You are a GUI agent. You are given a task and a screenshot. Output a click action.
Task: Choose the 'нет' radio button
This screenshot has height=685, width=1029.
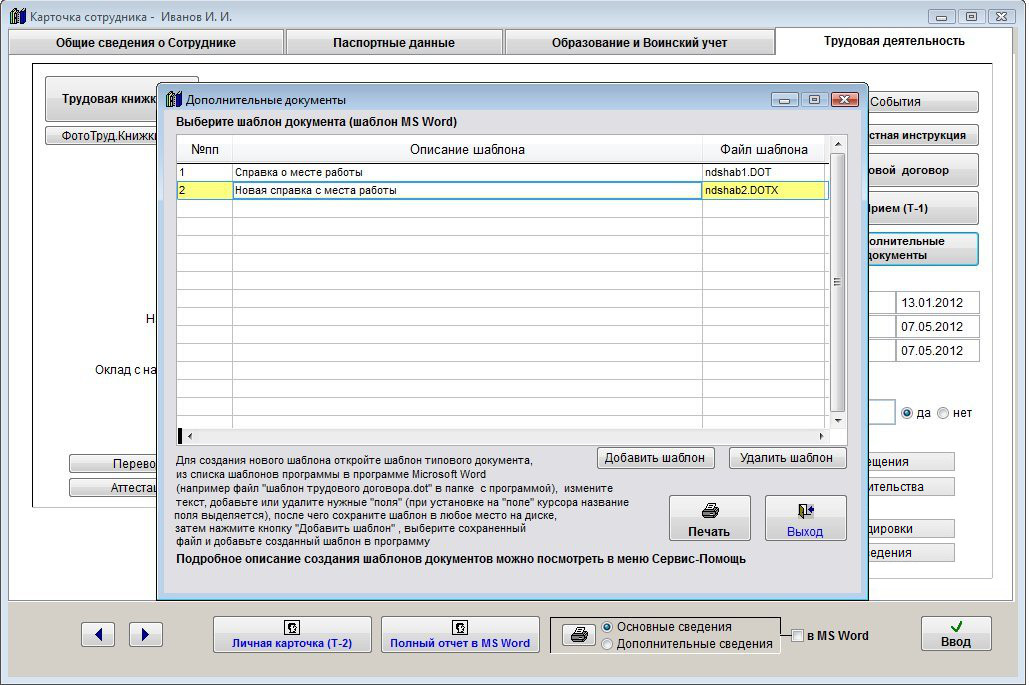click(943, 413)
